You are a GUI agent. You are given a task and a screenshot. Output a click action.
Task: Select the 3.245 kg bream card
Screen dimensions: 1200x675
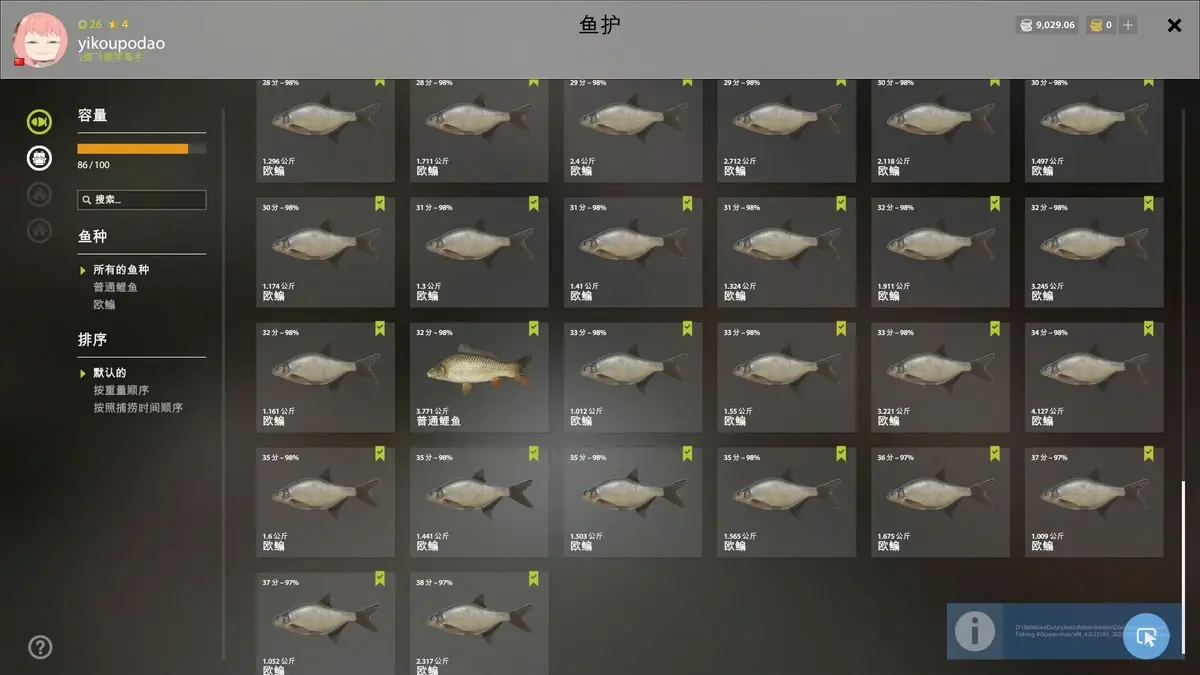click(x=1094, y=251)
